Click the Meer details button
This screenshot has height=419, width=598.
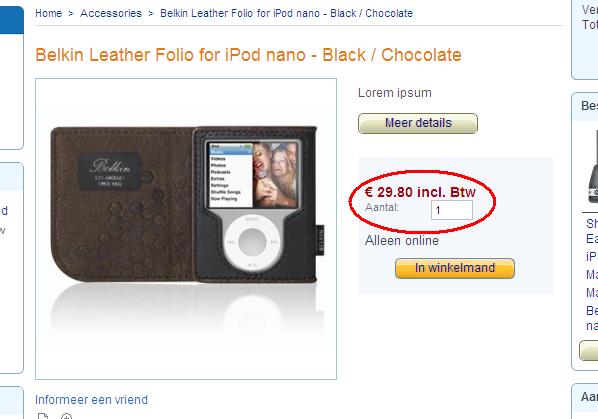point(418,123)
